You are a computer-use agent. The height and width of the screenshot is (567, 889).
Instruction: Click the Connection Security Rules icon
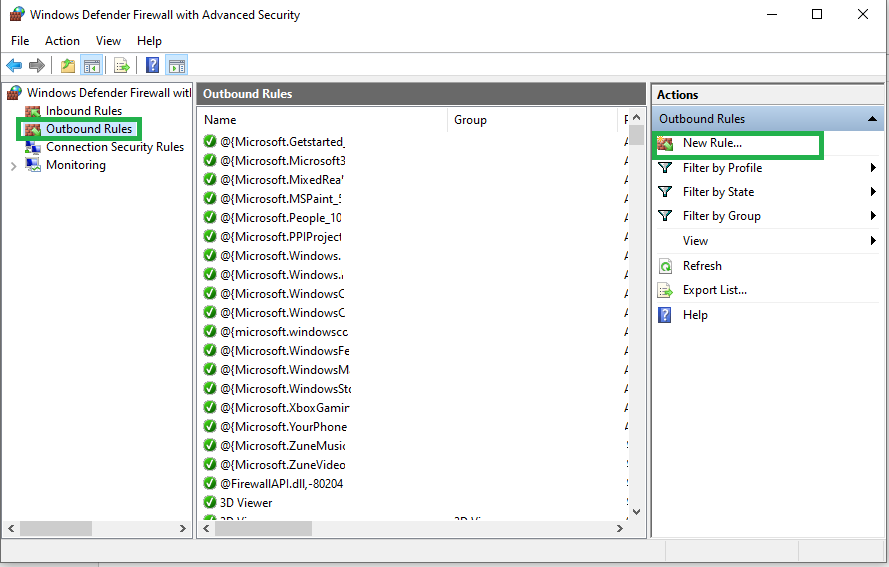coord(33,147)
